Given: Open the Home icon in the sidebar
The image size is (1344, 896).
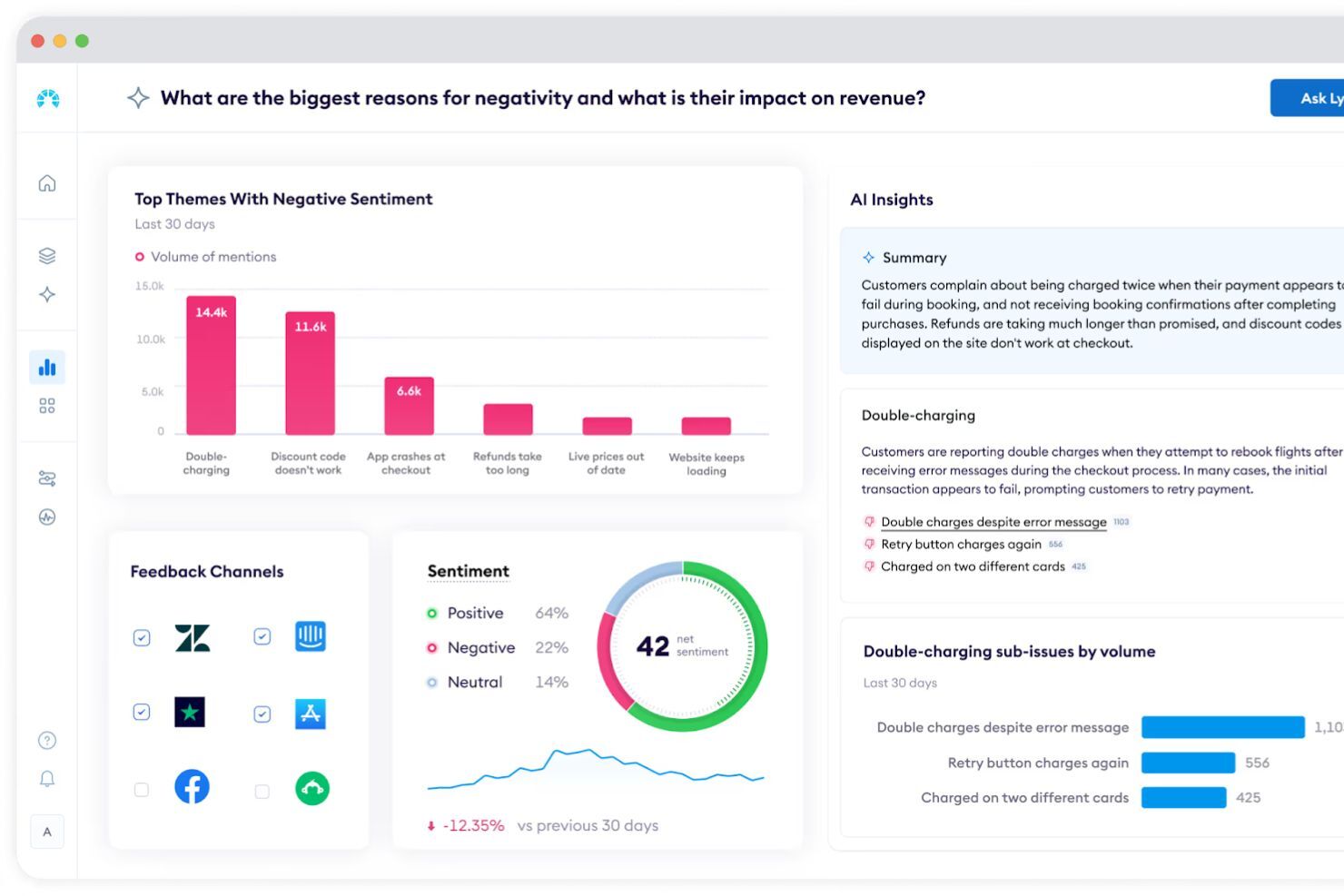Looking at the screenshot, I should [47, 182].
